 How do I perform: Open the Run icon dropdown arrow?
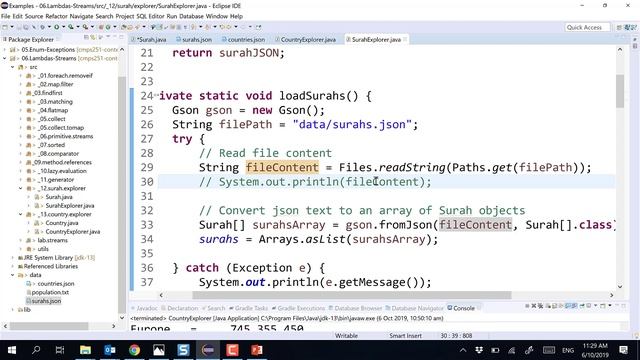(63, 27)
